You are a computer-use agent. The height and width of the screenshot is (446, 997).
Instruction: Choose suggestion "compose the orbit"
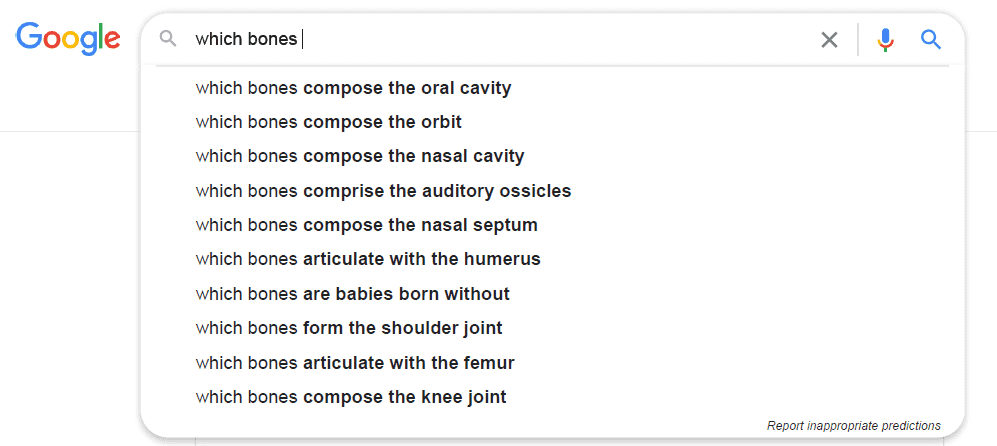328,122
